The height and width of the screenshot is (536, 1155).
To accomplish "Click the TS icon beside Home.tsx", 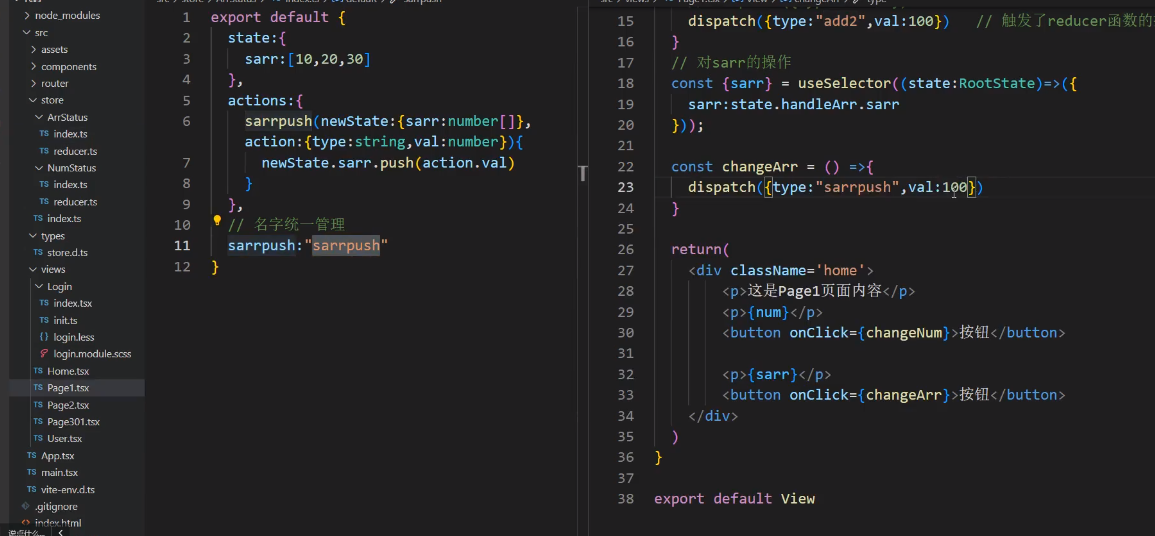I will 39,371.
